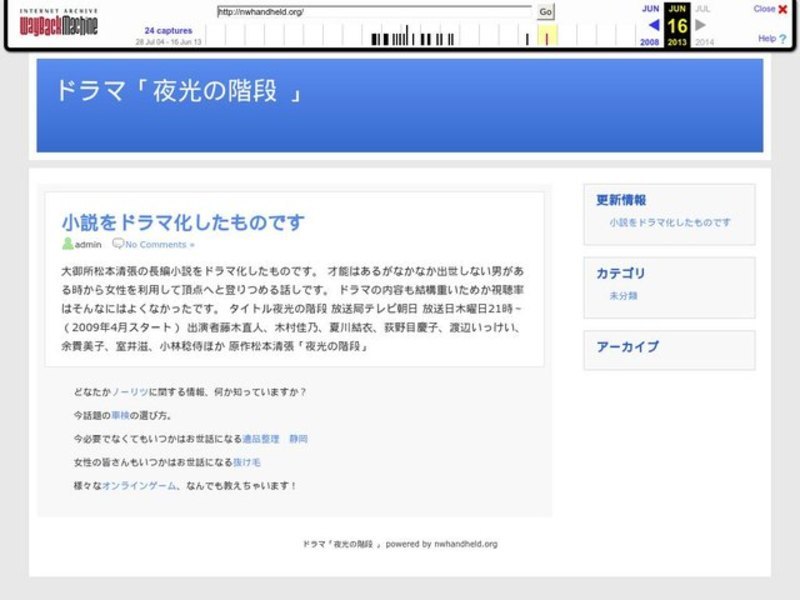Select the highlighted 2013 capture marker in timeline
Image resolution: width=800 pixels, height=600 pixels.
pos(547,38)
